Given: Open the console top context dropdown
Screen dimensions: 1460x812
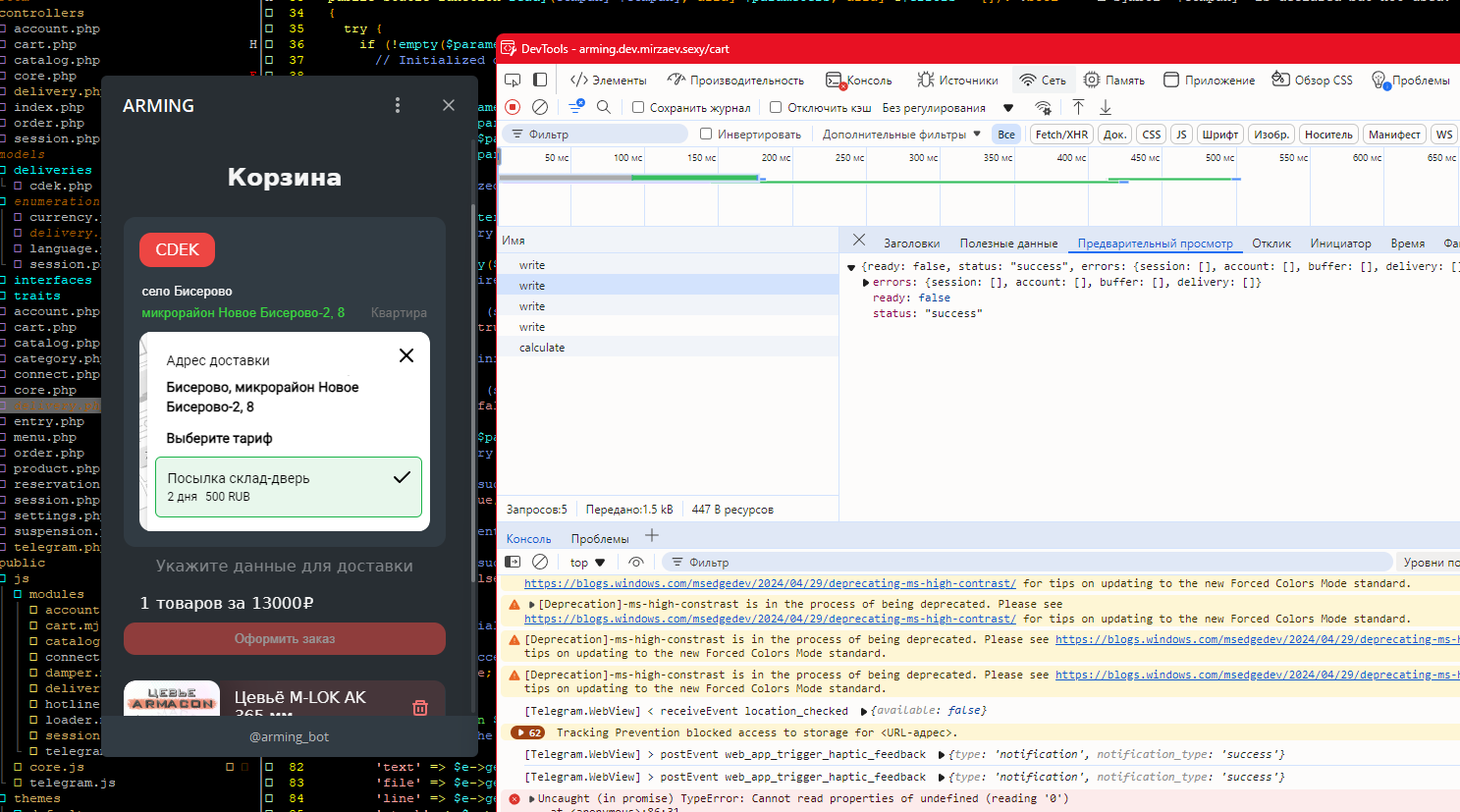Looking at the screenshot, I should [587, 562].
